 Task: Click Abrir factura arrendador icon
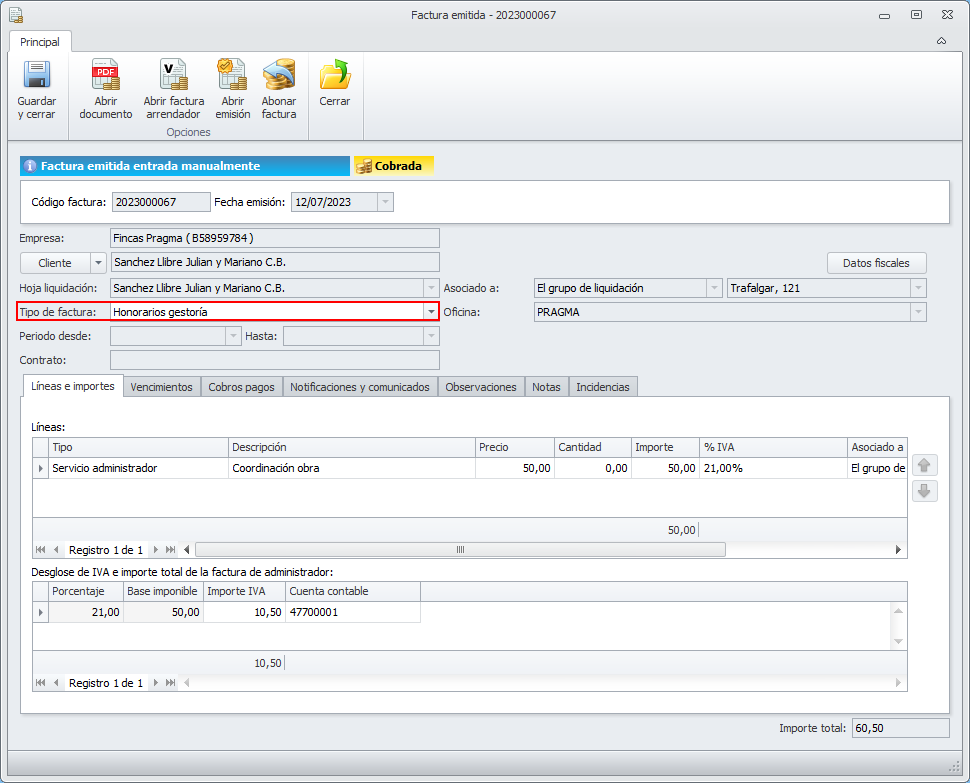tap(173, 77)
